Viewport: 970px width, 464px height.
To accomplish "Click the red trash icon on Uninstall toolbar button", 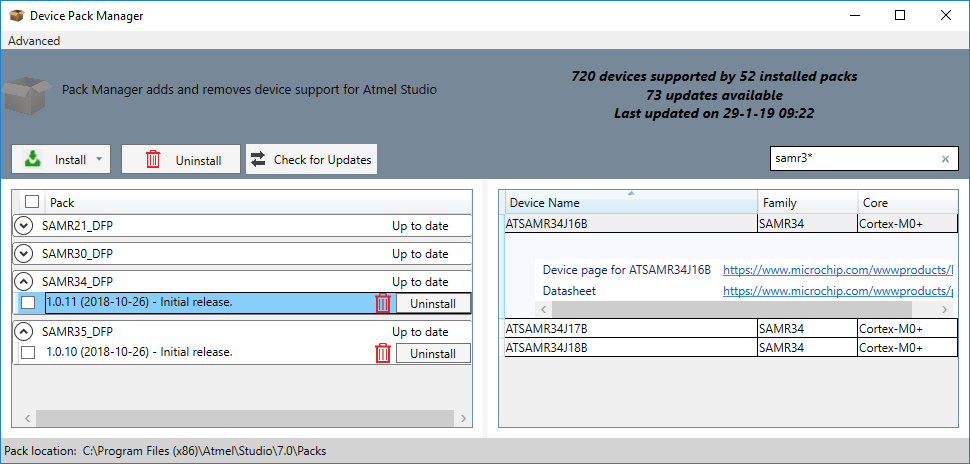I will pyautogui.click(x=153, y=160).
